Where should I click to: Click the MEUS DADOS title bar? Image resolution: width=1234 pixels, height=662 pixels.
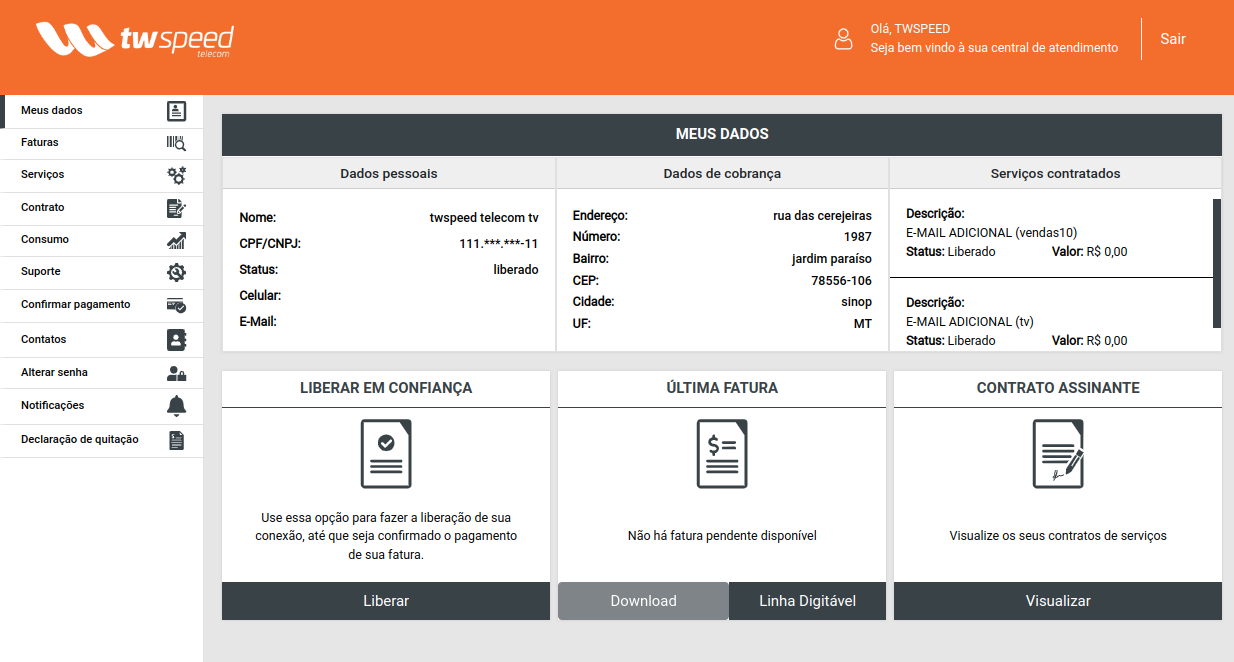pyautogui.click(x=722, y=134)
